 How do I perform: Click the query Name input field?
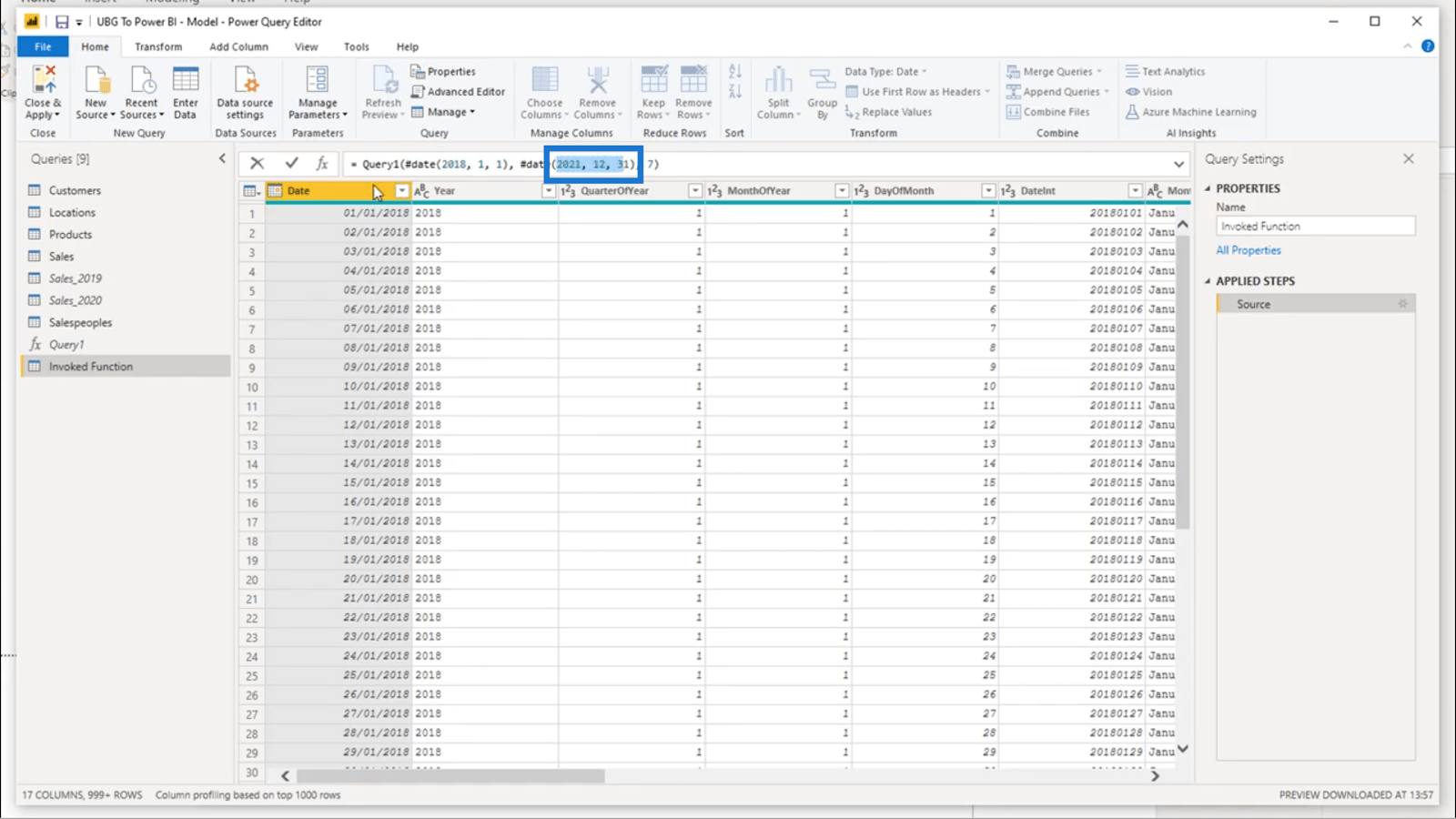[x=1316, y=226]
